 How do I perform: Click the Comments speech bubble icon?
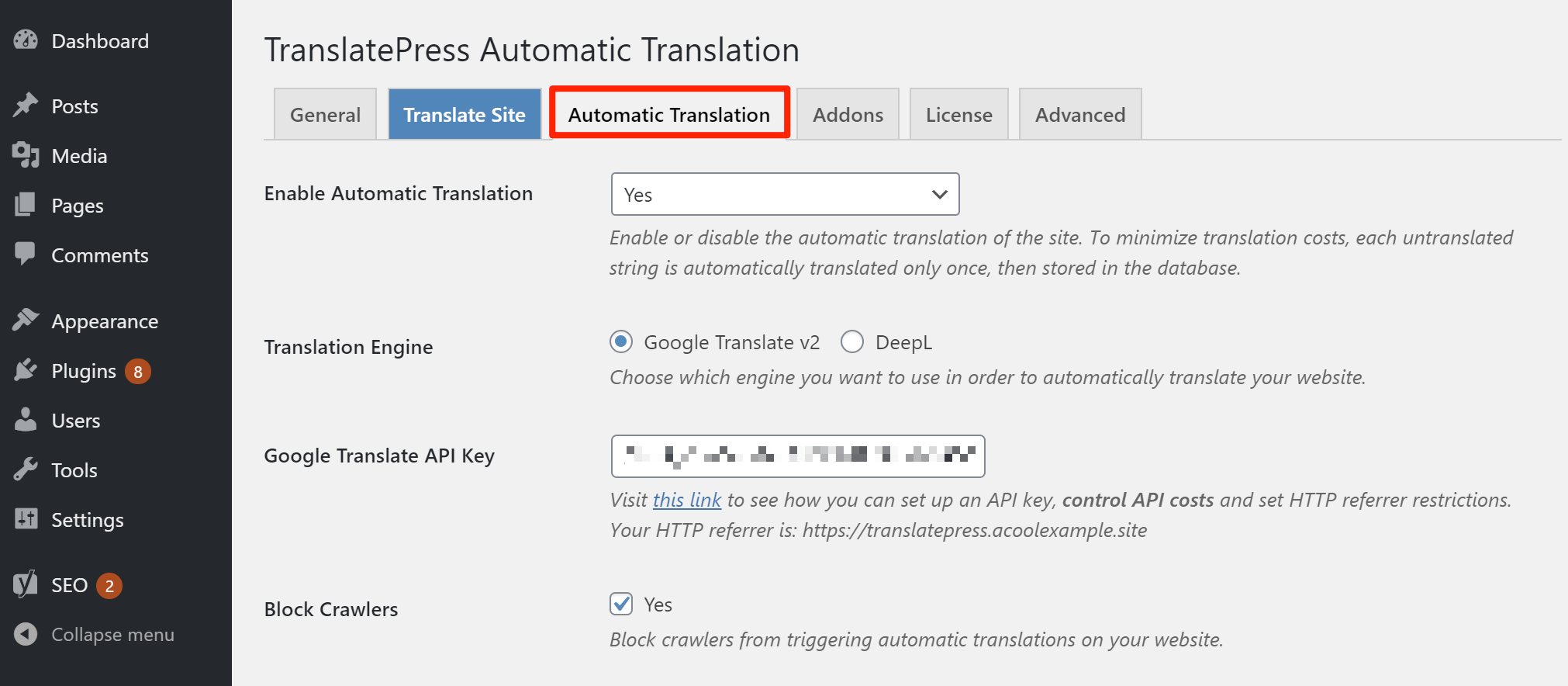(26, 255)
